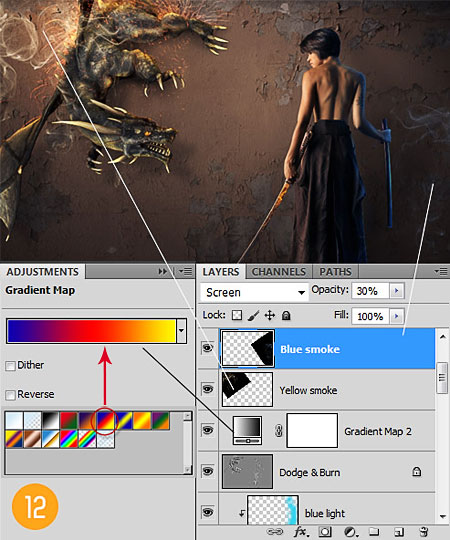Click clipping arrow on blue light layer
The image size is (450, 540).
pyautogui.click(x=242, y=513)
